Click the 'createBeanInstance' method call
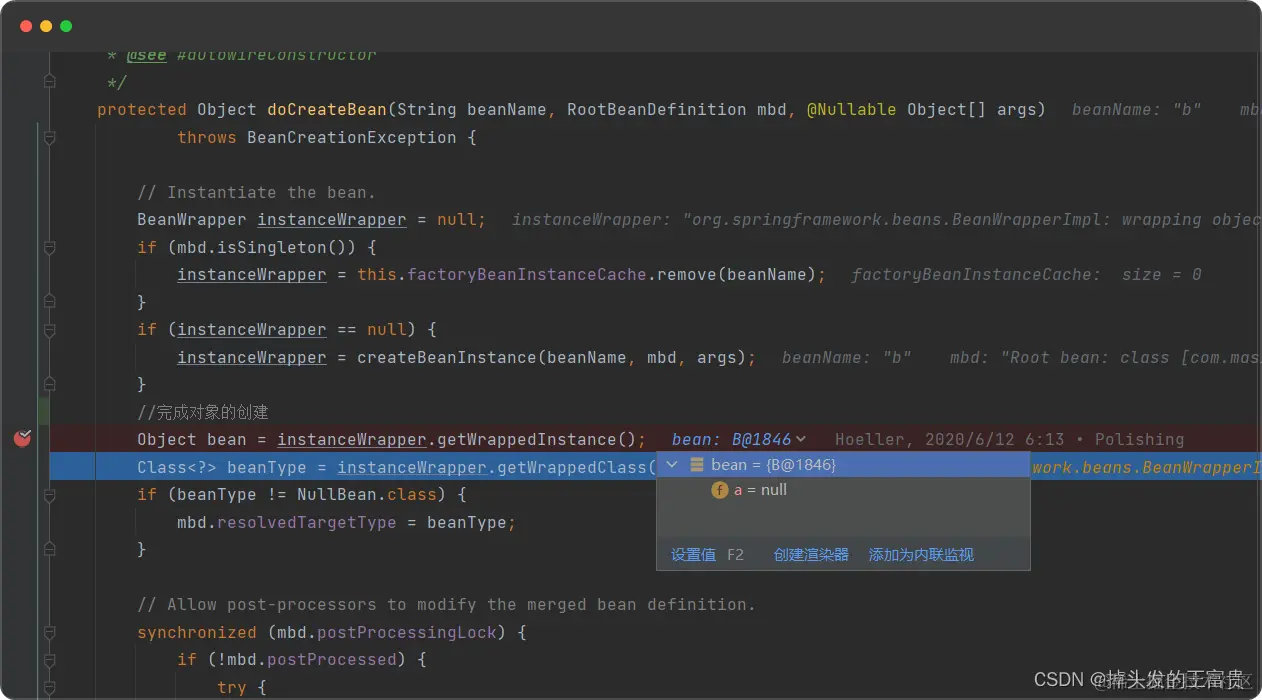1262x700 pixels. click(446, 357)
